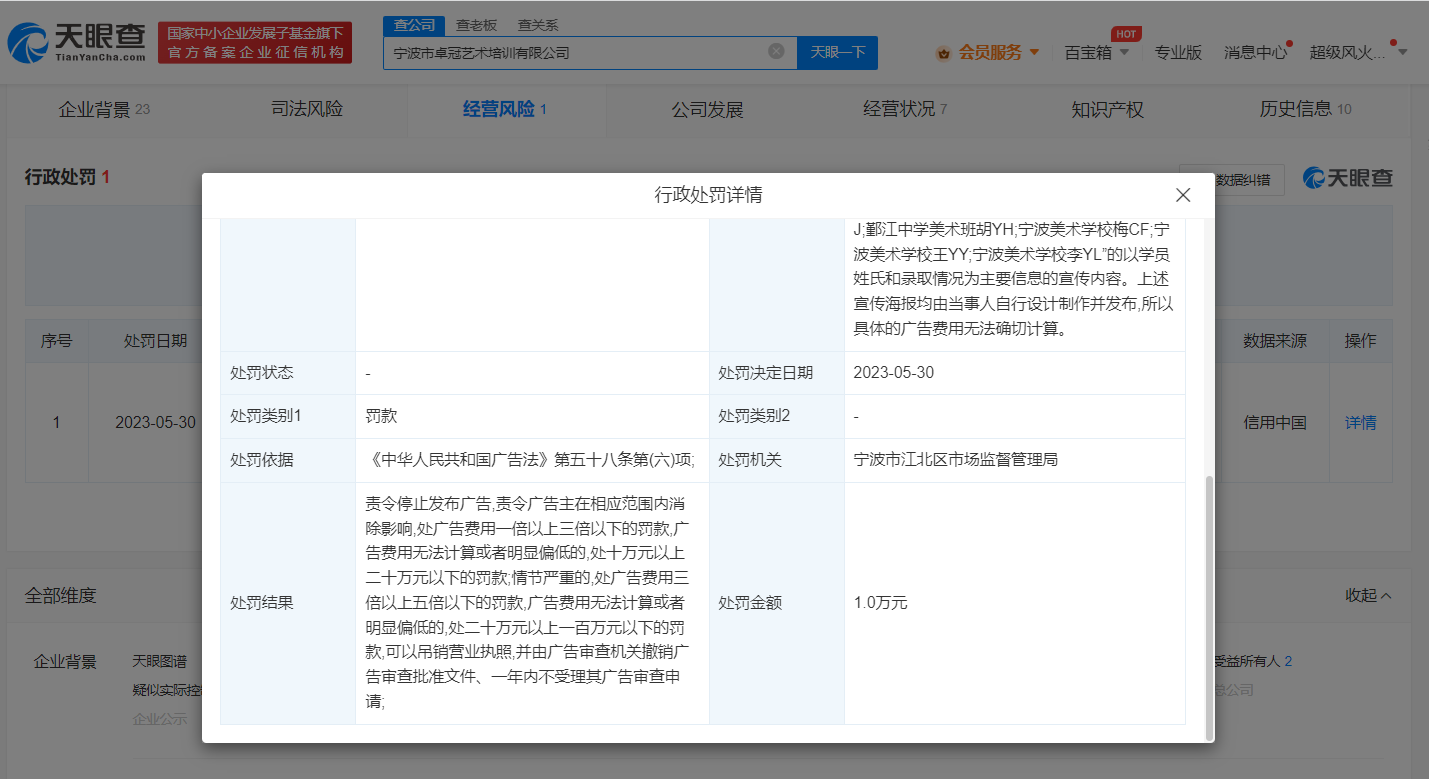Image resolution: width=1429 pixels, height=779 pixels.
Task: Click the 天眼查 watermark logo at right
Action: (x=1347, y=178)
